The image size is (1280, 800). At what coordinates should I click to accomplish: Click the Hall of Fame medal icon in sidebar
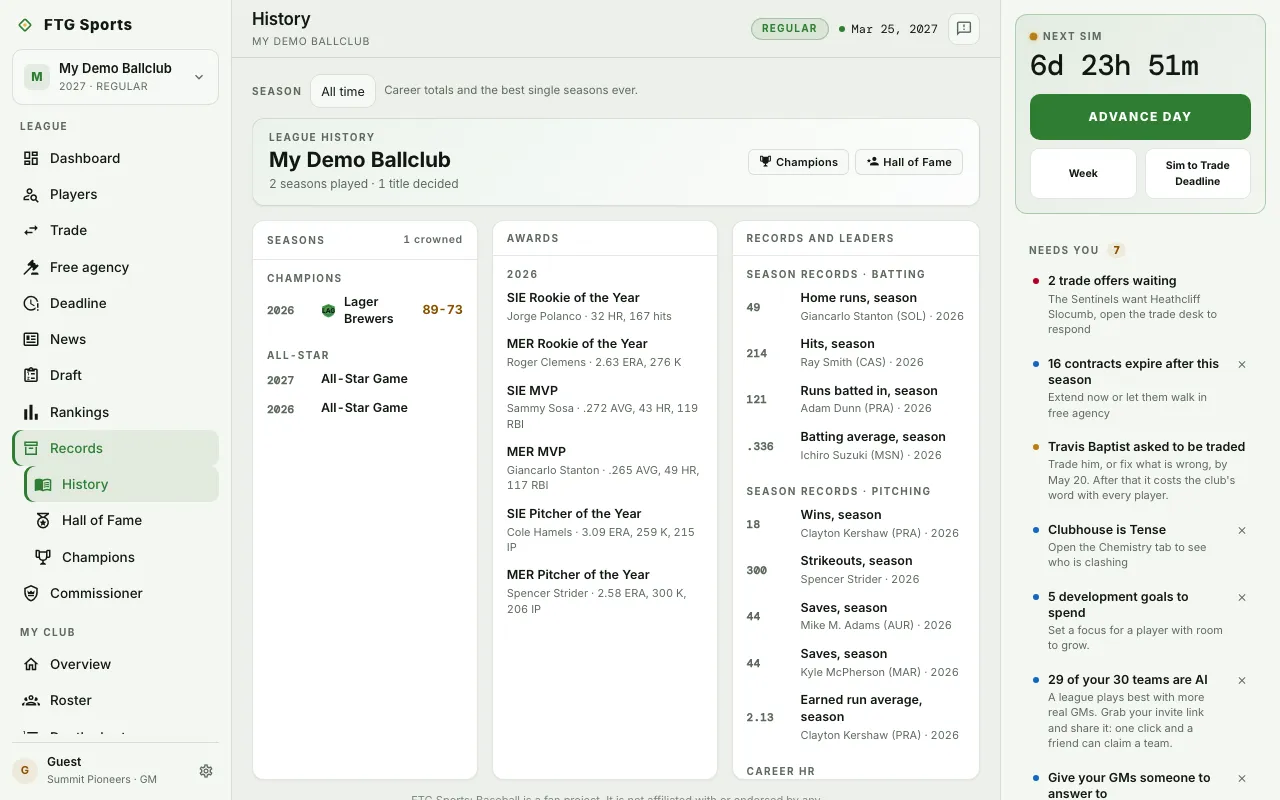[43, 520]
